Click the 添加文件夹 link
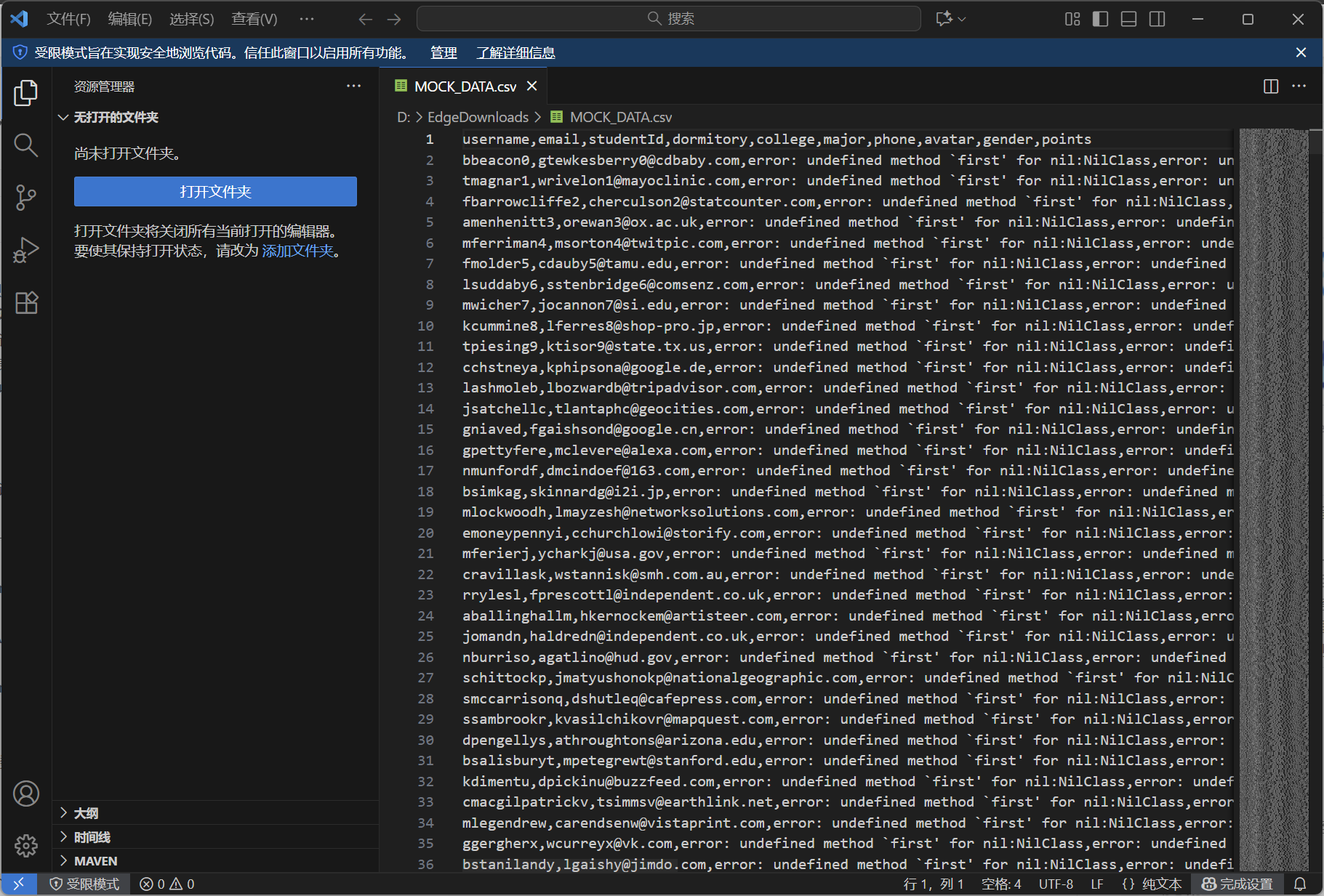This screenshot has height=896, width=1324. pos(298,251)
